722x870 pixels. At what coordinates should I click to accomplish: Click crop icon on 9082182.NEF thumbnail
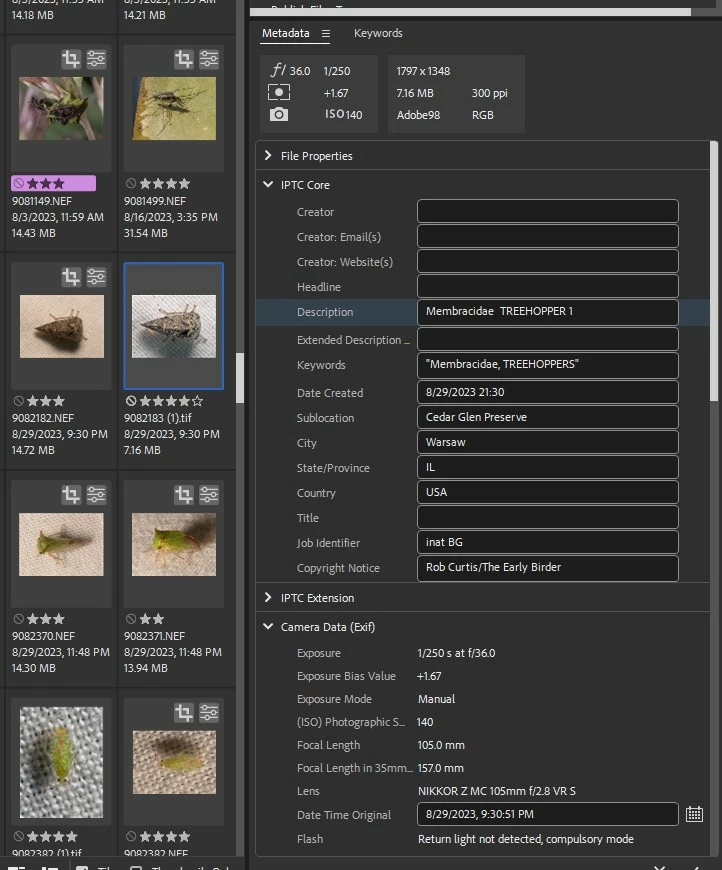71,276
